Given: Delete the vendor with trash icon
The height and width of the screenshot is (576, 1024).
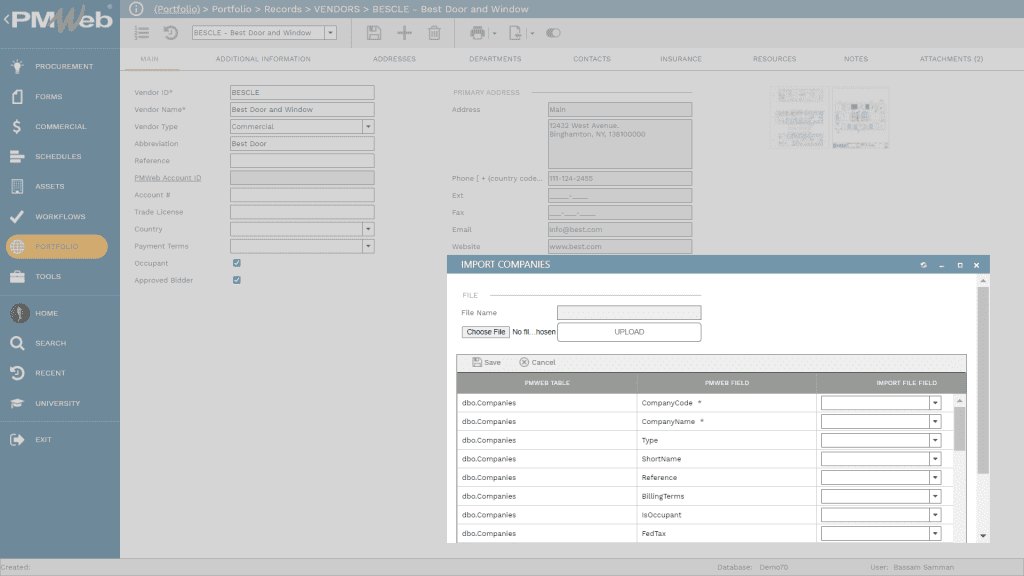Looking at the screenshot, I should pyautogui.click(x=434, y=33).
